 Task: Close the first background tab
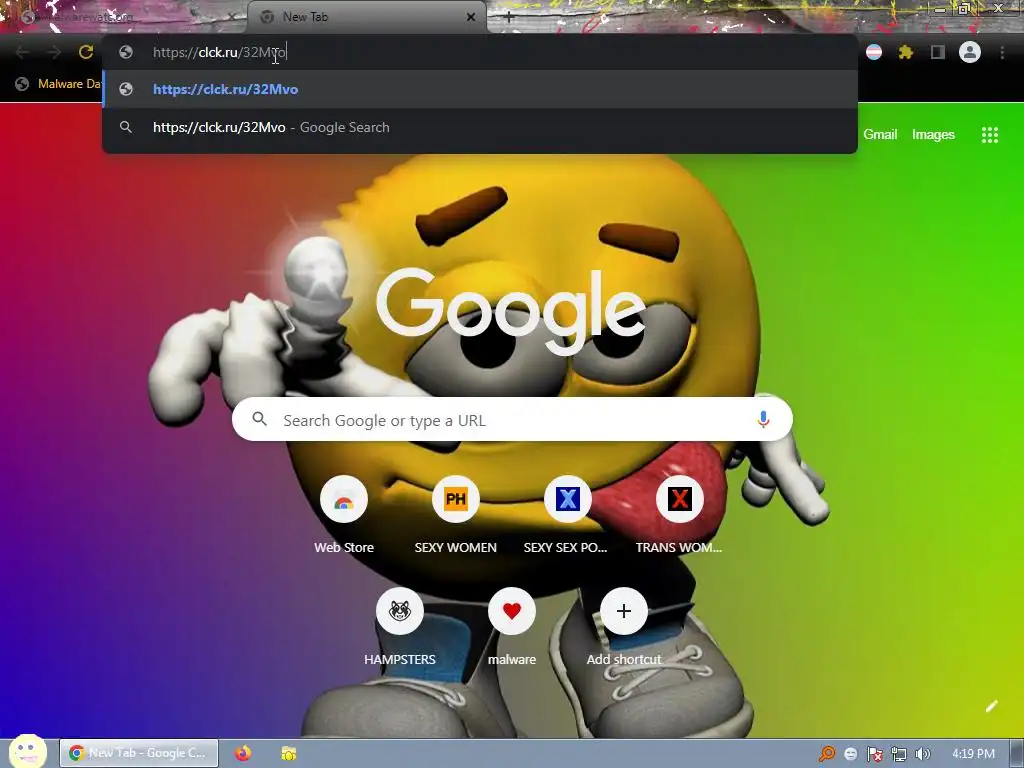coord(232,17)
